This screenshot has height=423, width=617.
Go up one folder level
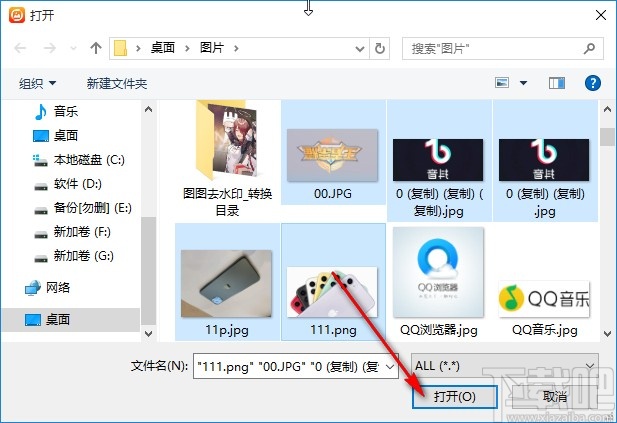click(96, 48)
